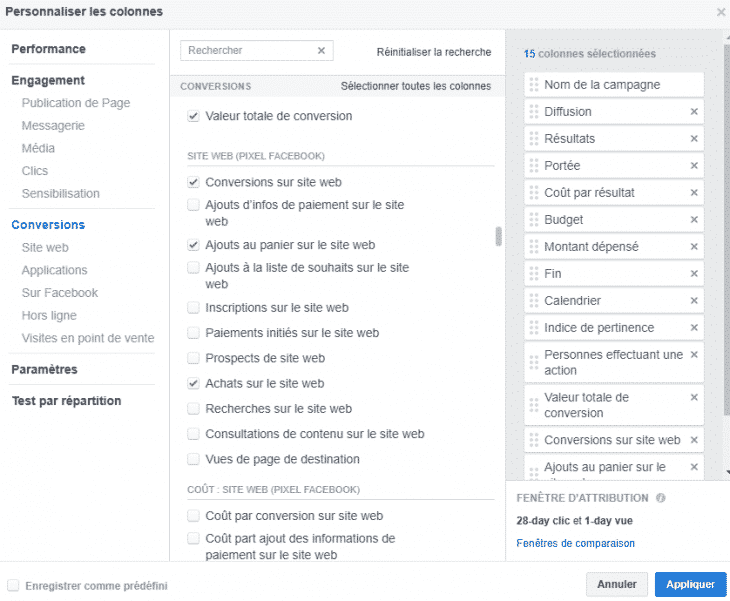Uncheck Conversions sur site web
Screen dimensions: 730x601
pyautogui.click(x=194, y=183)
